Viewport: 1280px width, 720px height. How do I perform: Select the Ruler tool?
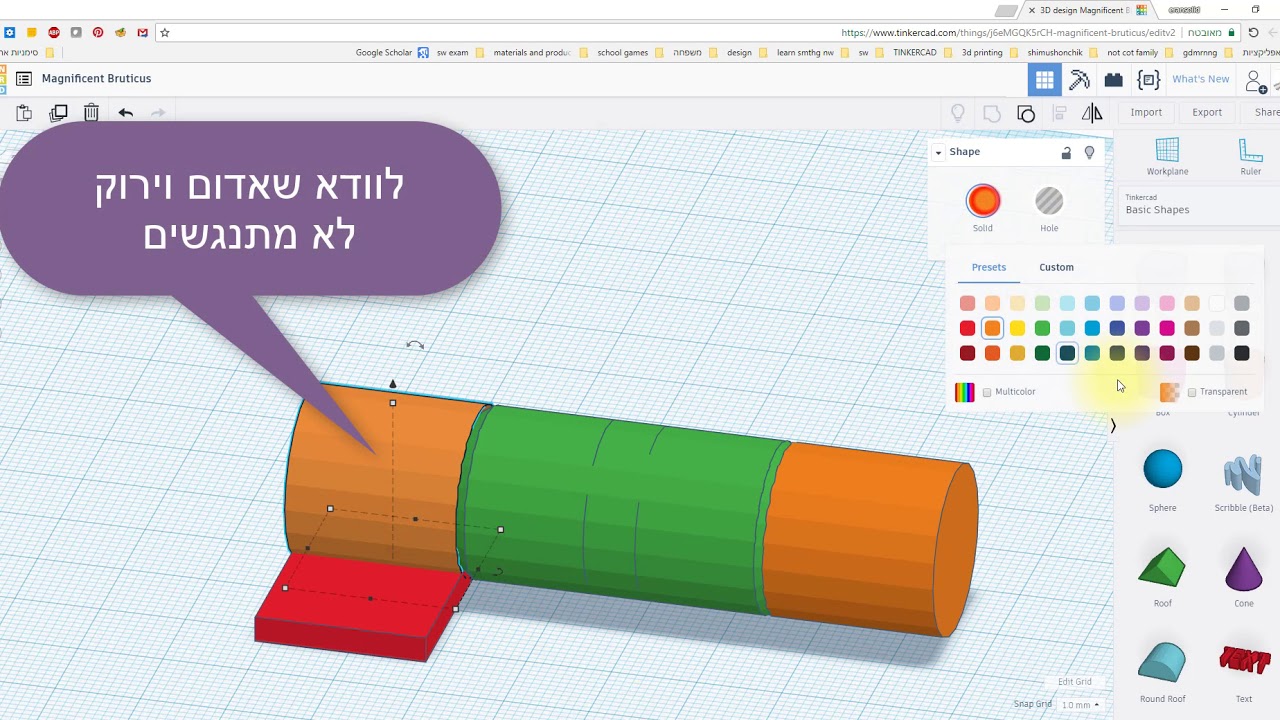1250,157
